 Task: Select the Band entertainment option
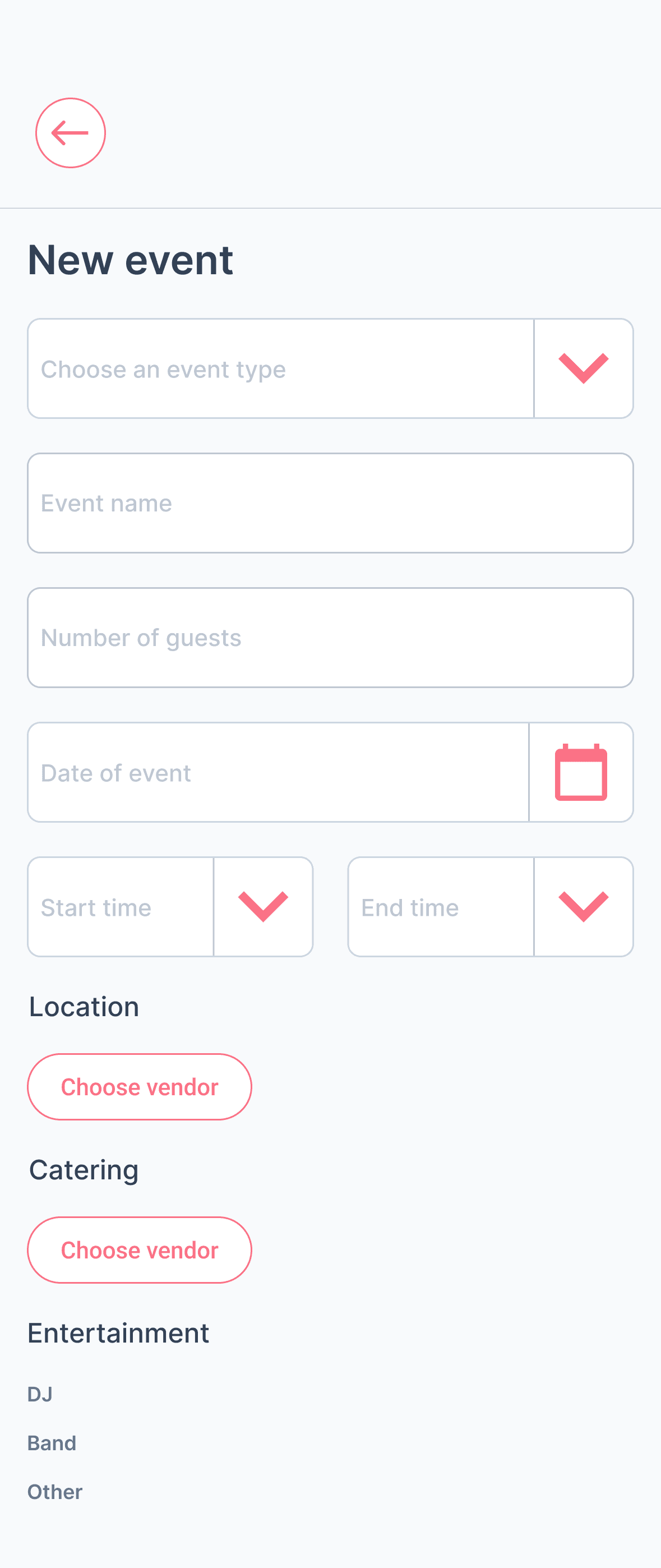(52, 1443)
